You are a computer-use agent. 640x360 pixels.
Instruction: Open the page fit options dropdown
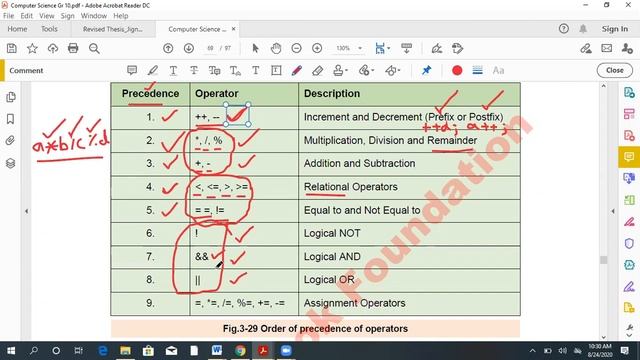pos(382,48)
